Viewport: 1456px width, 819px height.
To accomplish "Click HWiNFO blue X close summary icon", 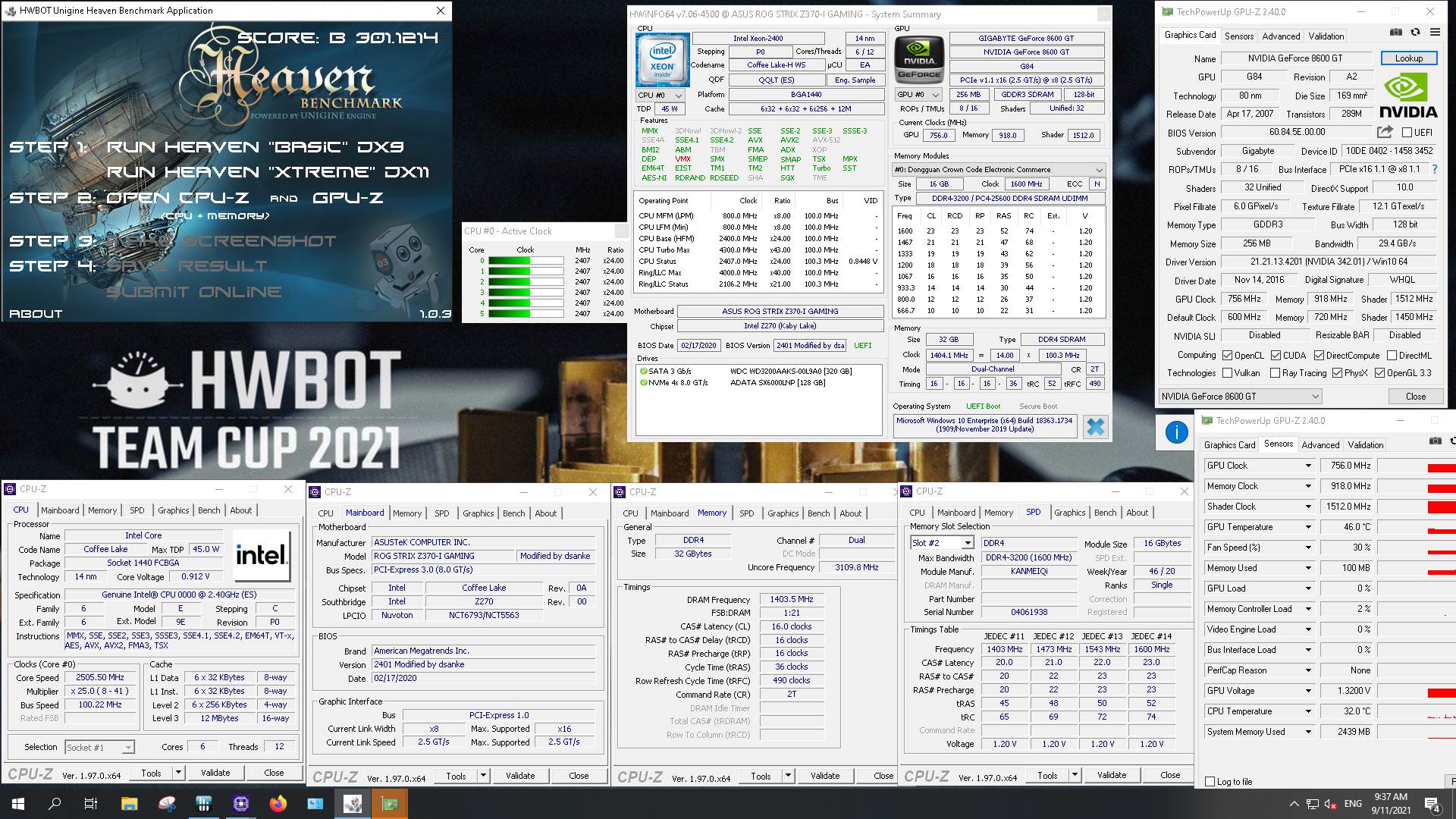I will point(1095,427).
